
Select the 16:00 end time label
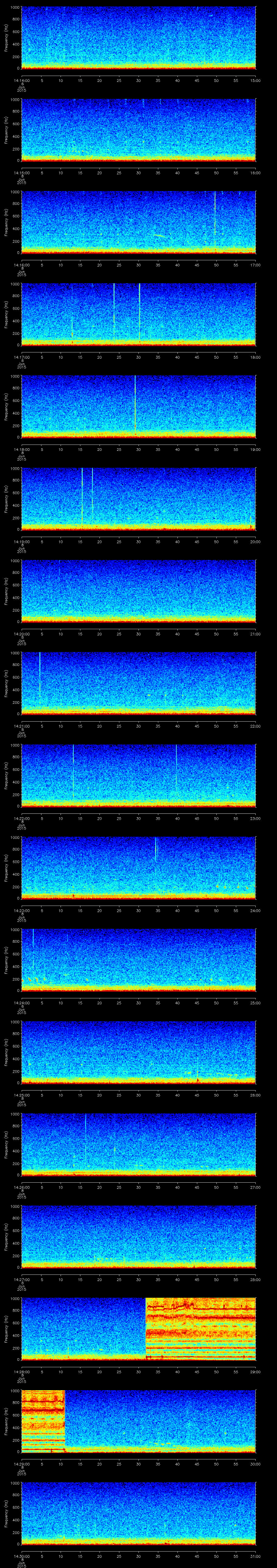coord(255,173)
